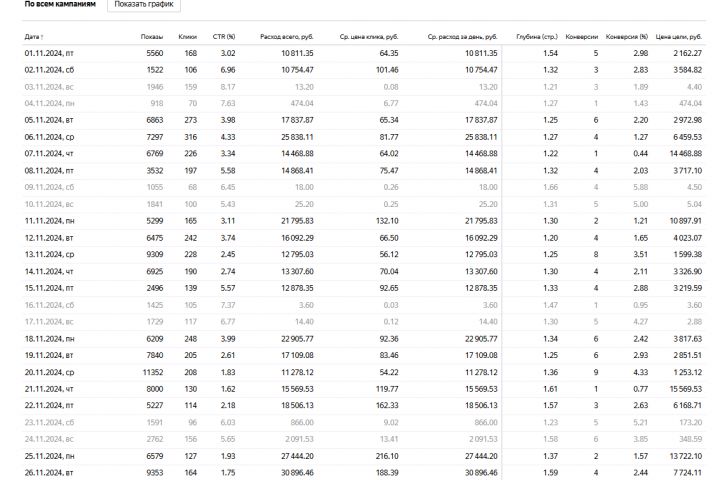Viewport: 720px width, 480px height.
Task: Select date row 22.11.2024, пт
Action: tap(49, 405)
